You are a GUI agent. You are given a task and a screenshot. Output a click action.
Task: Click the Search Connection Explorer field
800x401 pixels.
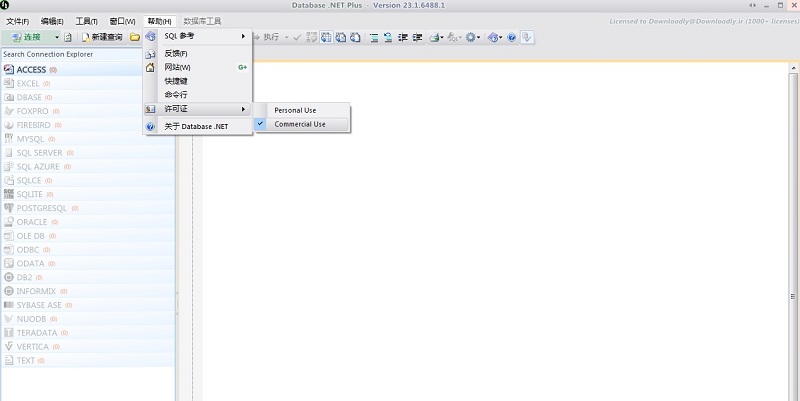tap(87, 54)
